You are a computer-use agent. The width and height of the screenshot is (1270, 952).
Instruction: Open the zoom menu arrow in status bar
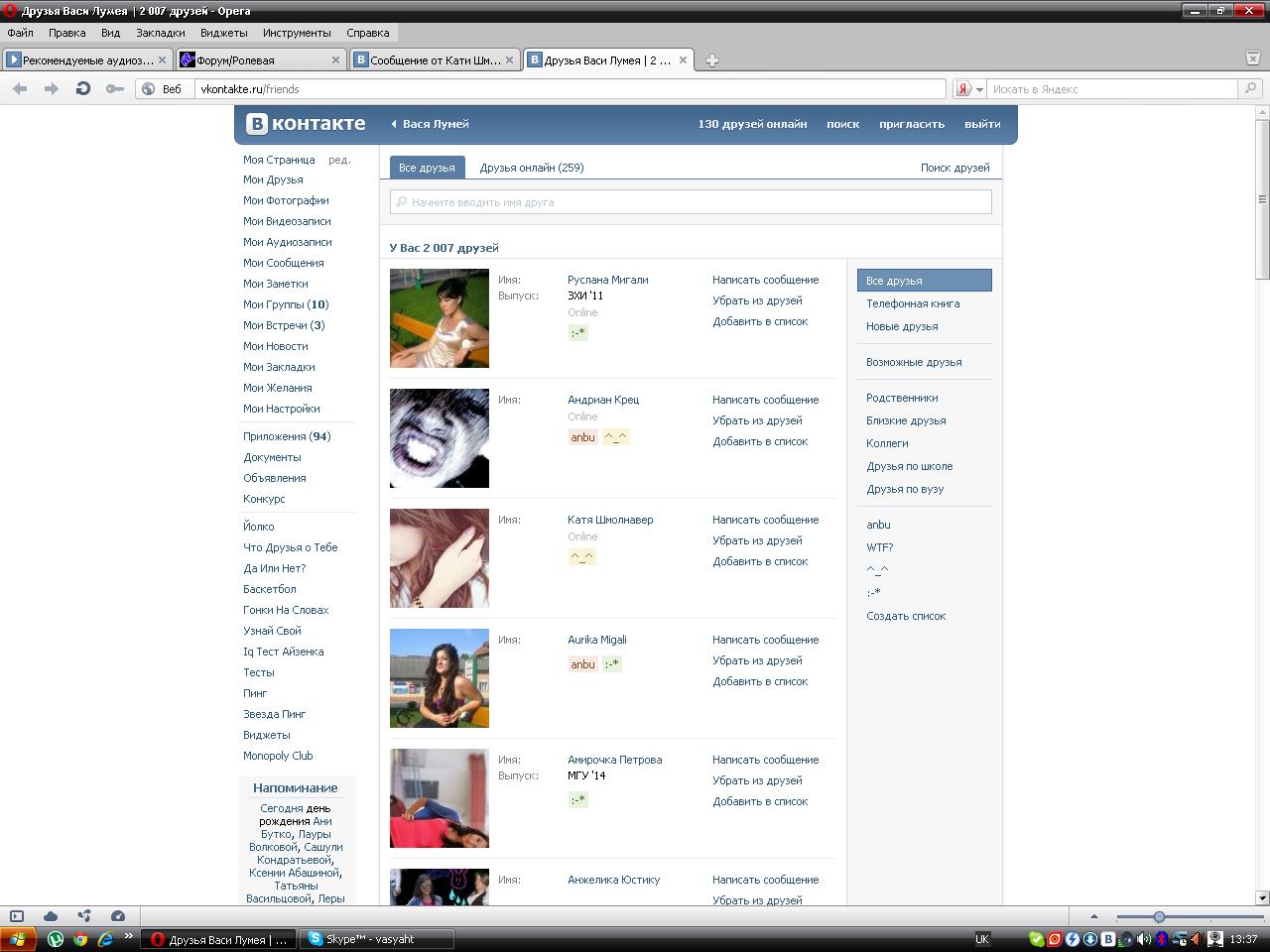coord(1094,917)
